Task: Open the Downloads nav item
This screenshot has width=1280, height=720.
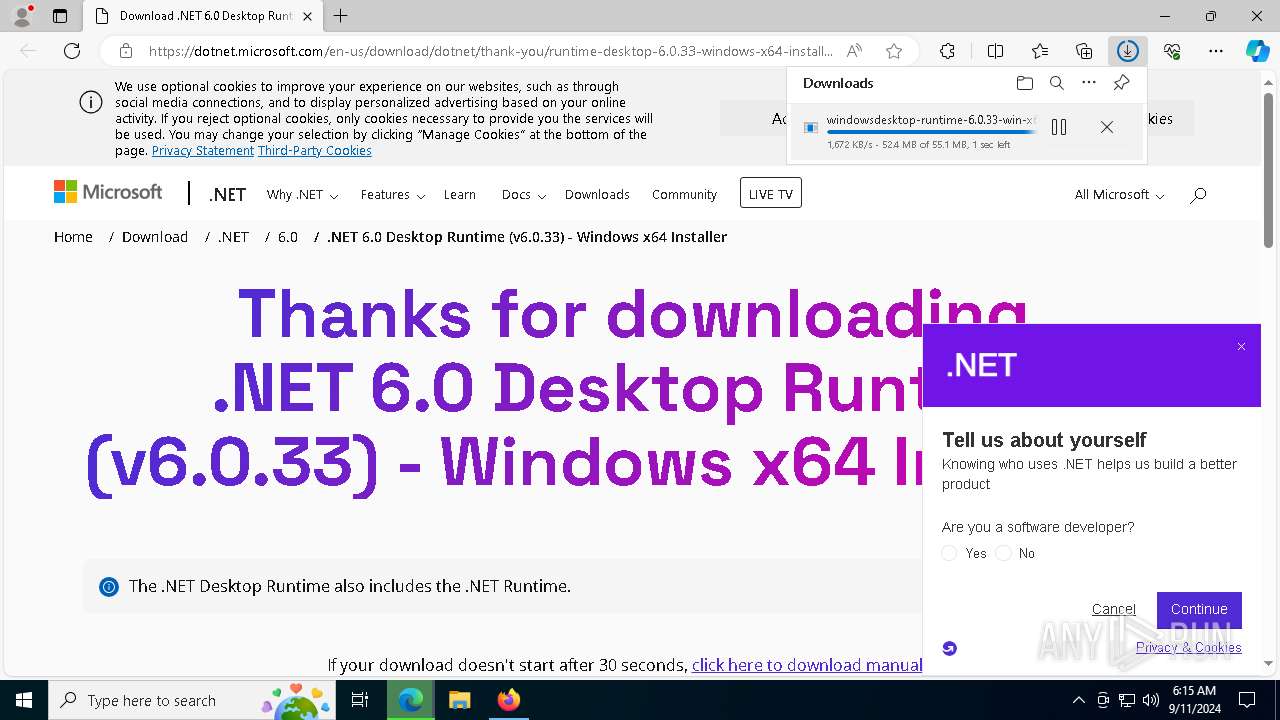Action: click(597, 195)
